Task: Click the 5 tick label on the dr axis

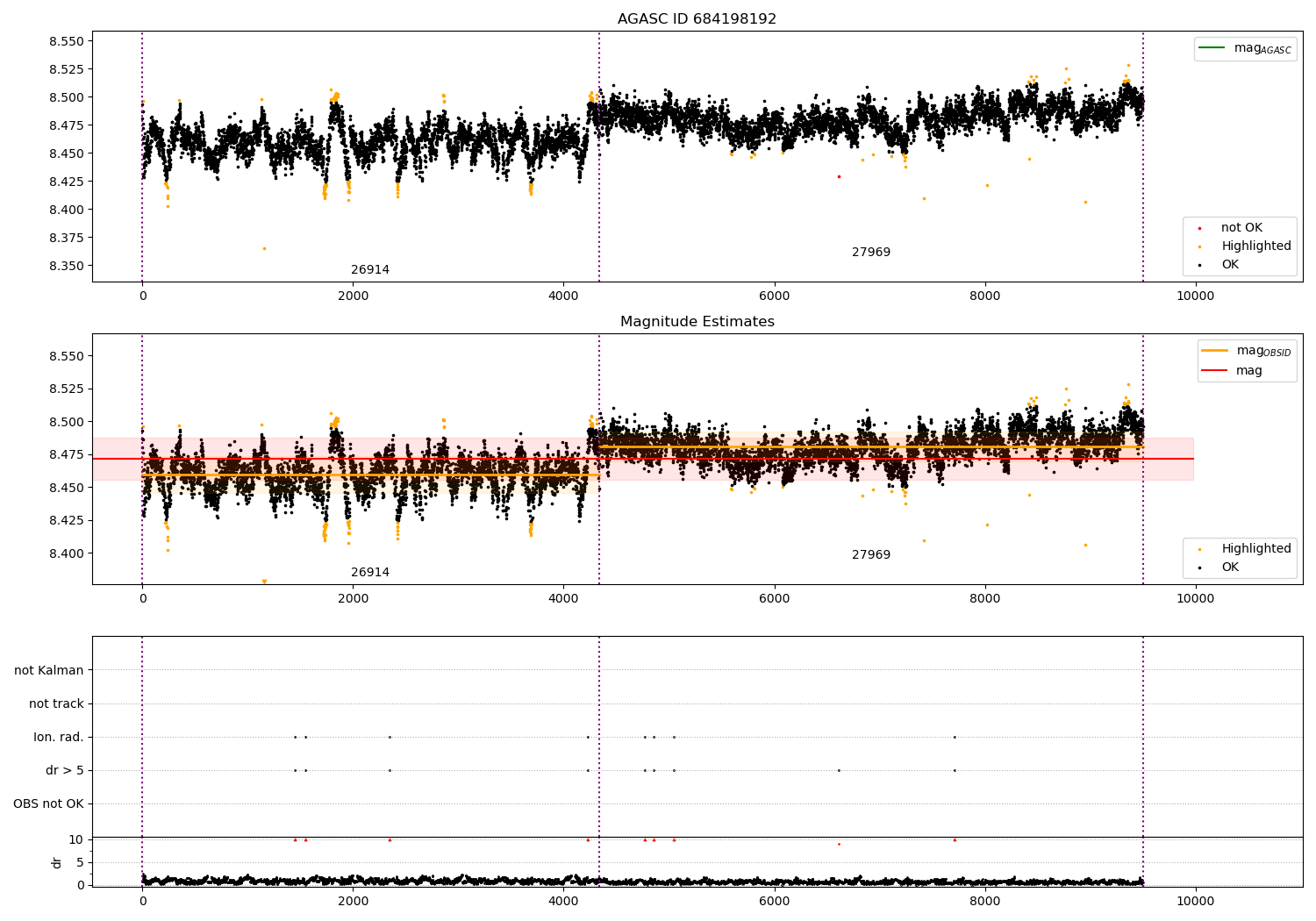Action: click(80, 862)
